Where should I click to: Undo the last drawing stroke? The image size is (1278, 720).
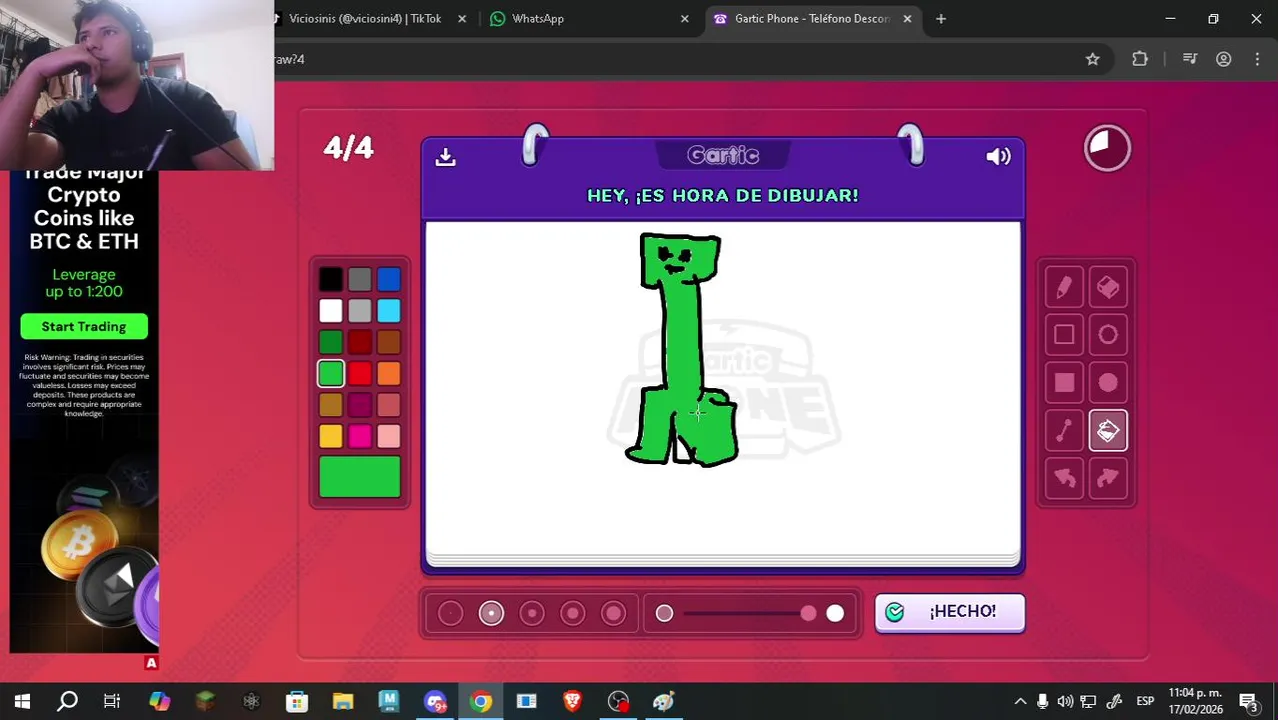click(x=1064, y=479)
